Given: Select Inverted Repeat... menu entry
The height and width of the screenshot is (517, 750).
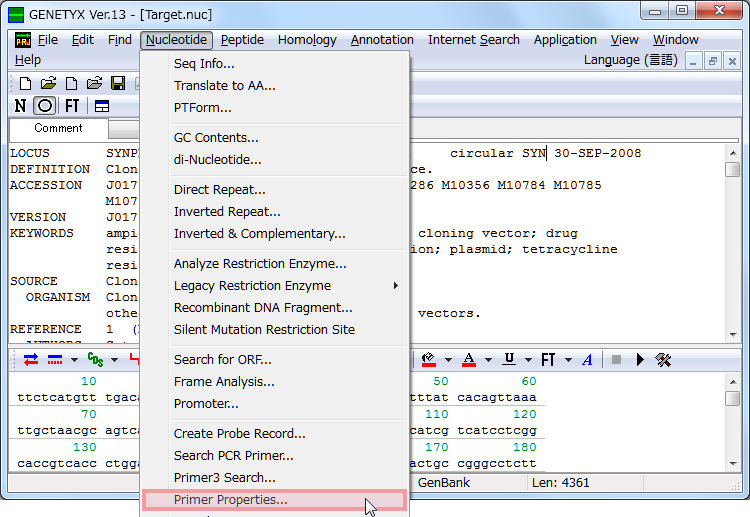Looking at the screenshot, I should tap(275, 212).
